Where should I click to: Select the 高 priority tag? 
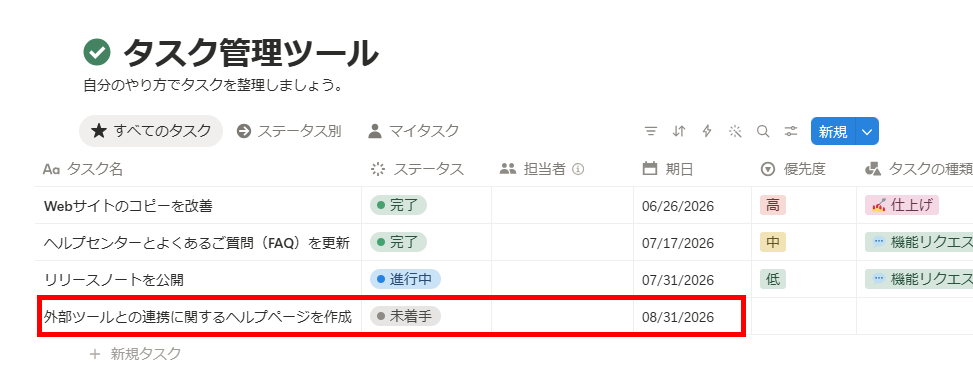click(x=773, y=205)
